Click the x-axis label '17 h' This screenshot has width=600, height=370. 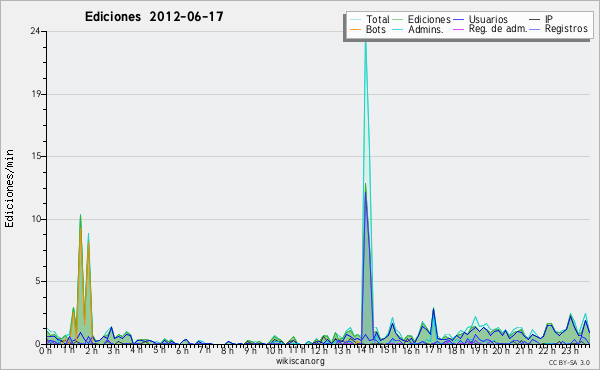click(434, 350)
